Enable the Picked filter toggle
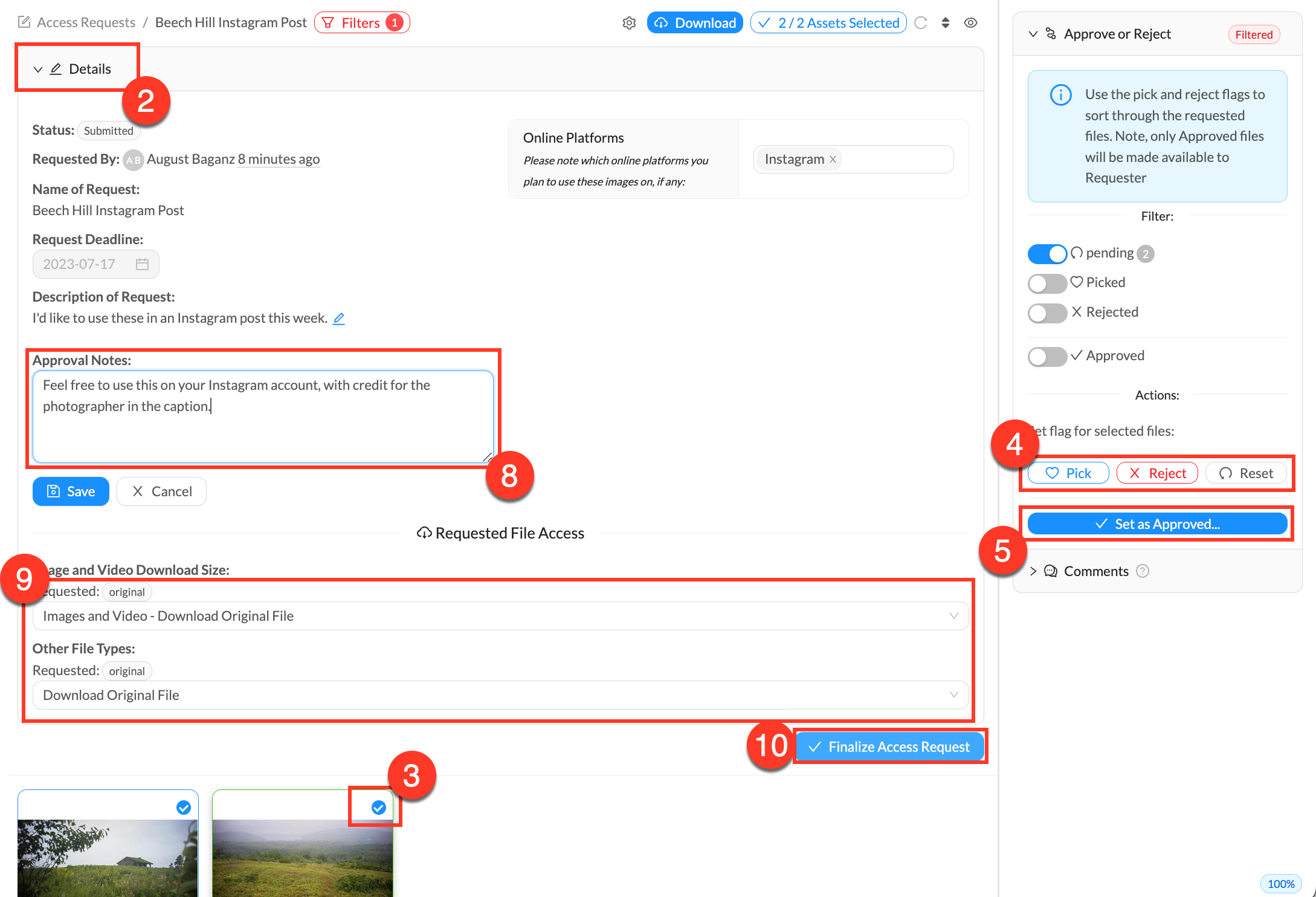The image size is (1316, 897). [x=1047, y=283]
